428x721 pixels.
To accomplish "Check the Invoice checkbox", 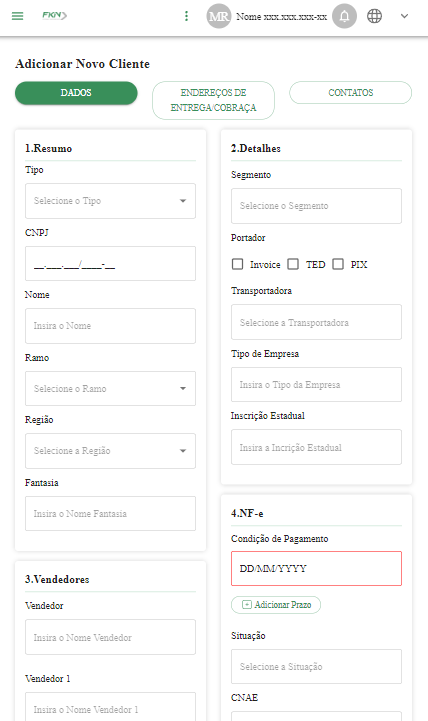I will click(x=237, y=264).
